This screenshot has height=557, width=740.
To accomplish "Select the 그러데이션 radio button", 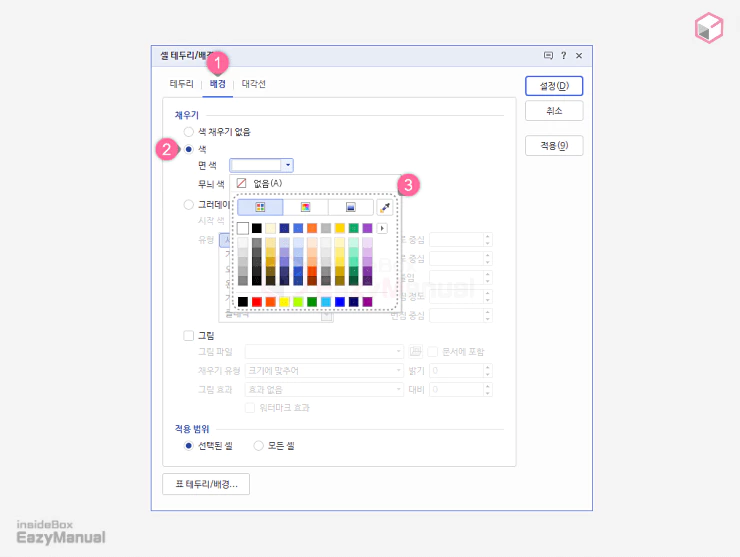I will [x=189, y=204].
